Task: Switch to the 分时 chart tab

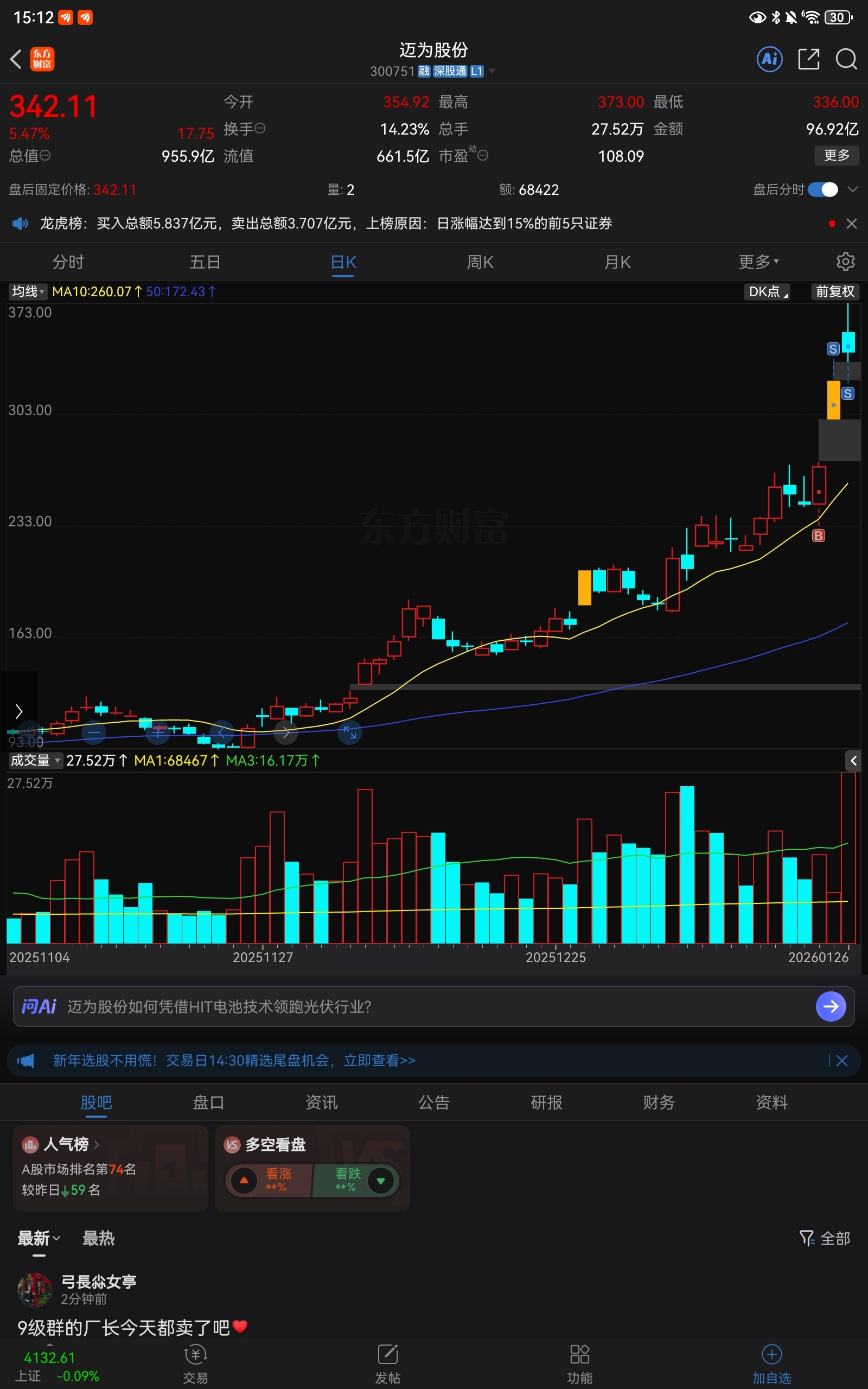Action: point(68,262)
